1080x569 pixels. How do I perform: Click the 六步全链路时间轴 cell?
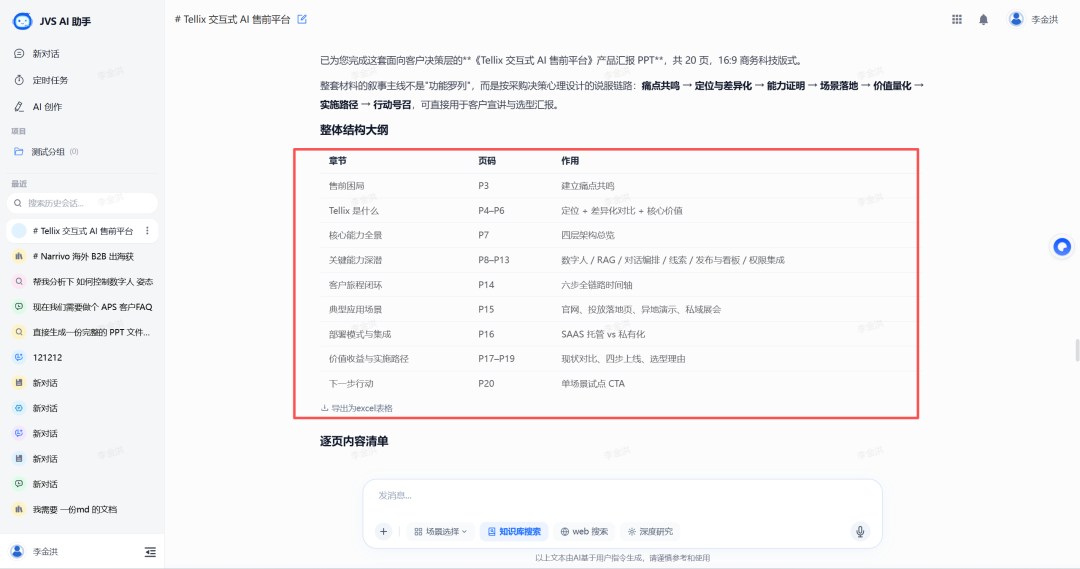[596, 284]
